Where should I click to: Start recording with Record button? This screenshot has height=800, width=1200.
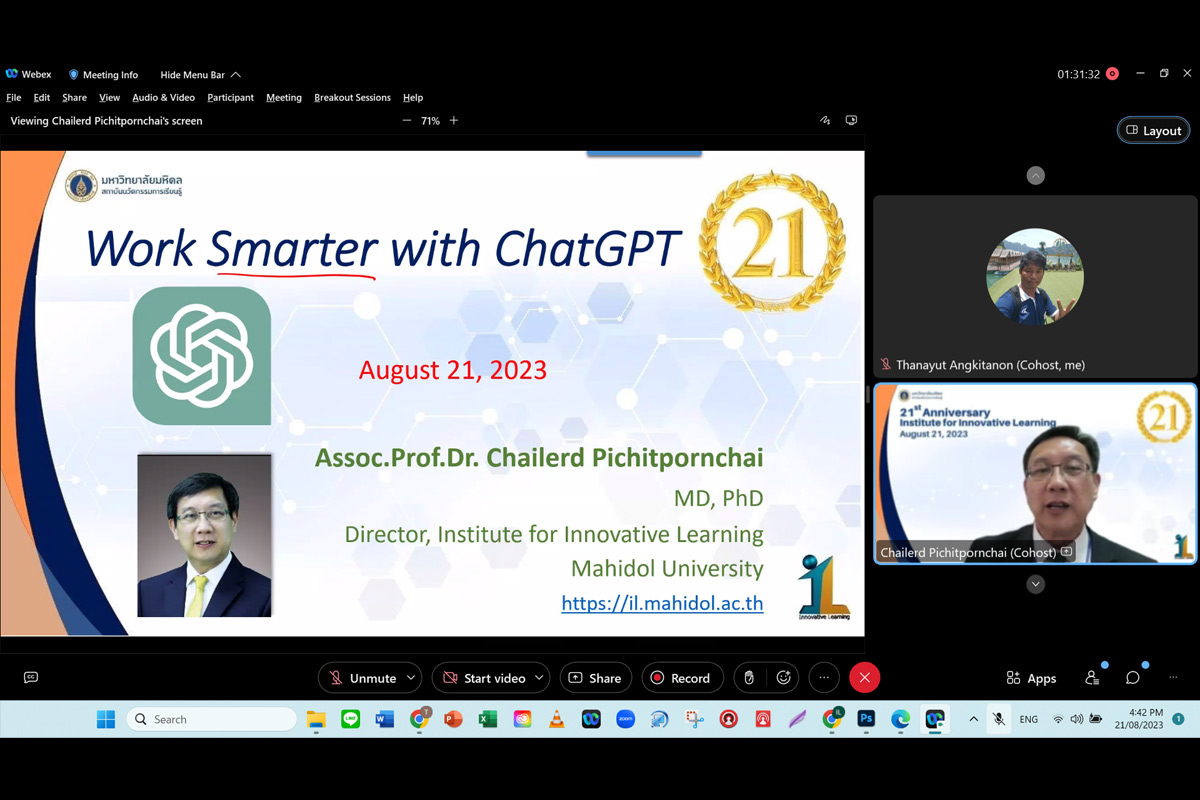681,678
